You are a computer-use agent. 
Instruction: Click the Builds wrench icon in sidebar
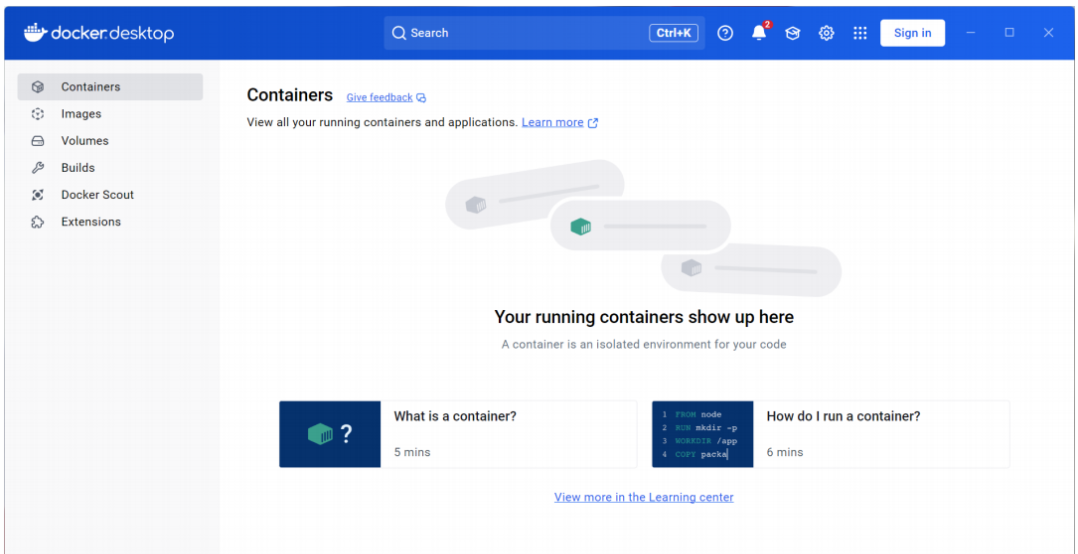(38, 168)
